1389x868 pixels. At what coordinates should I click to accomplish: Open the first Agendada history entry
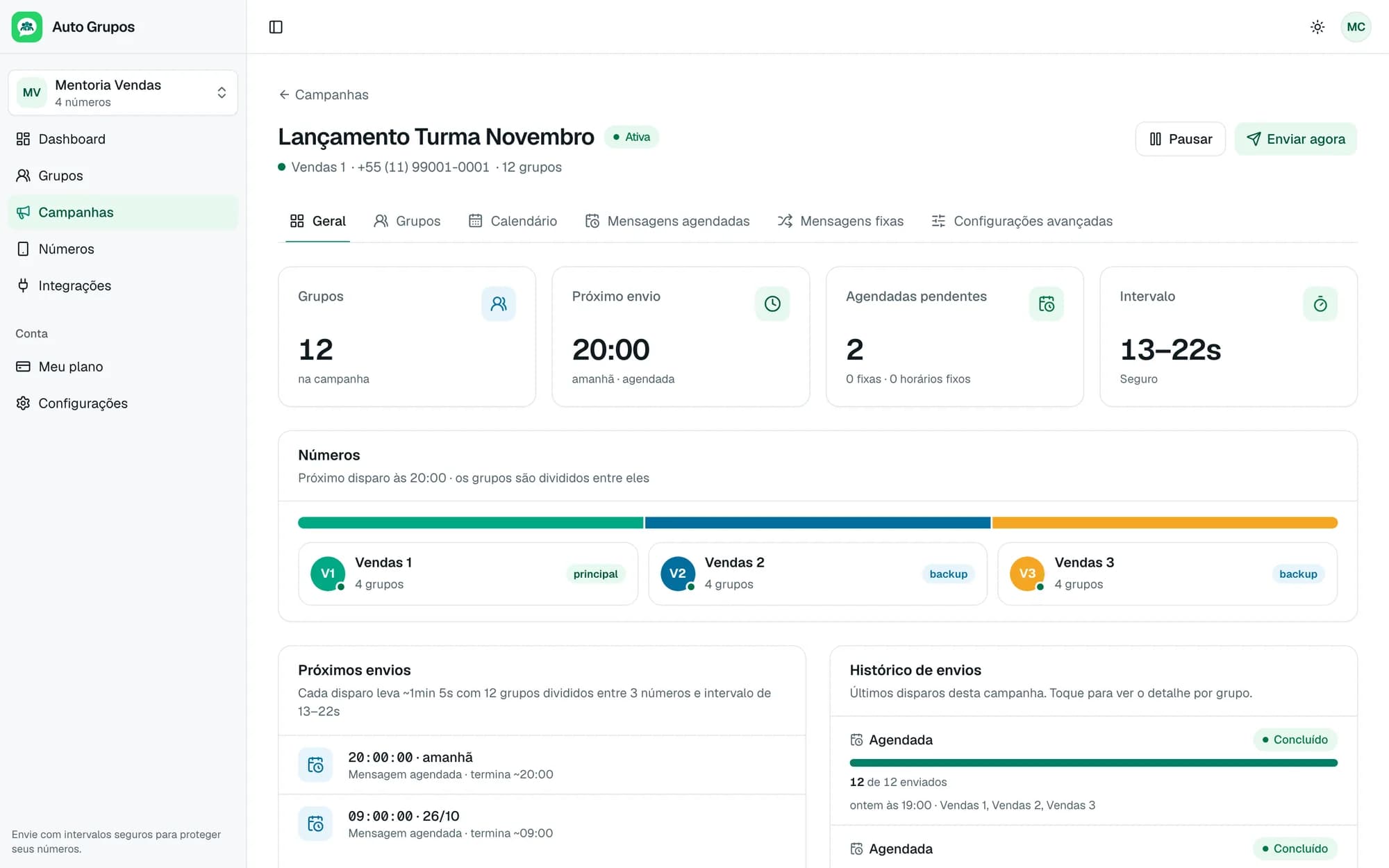pos(1093,771)
